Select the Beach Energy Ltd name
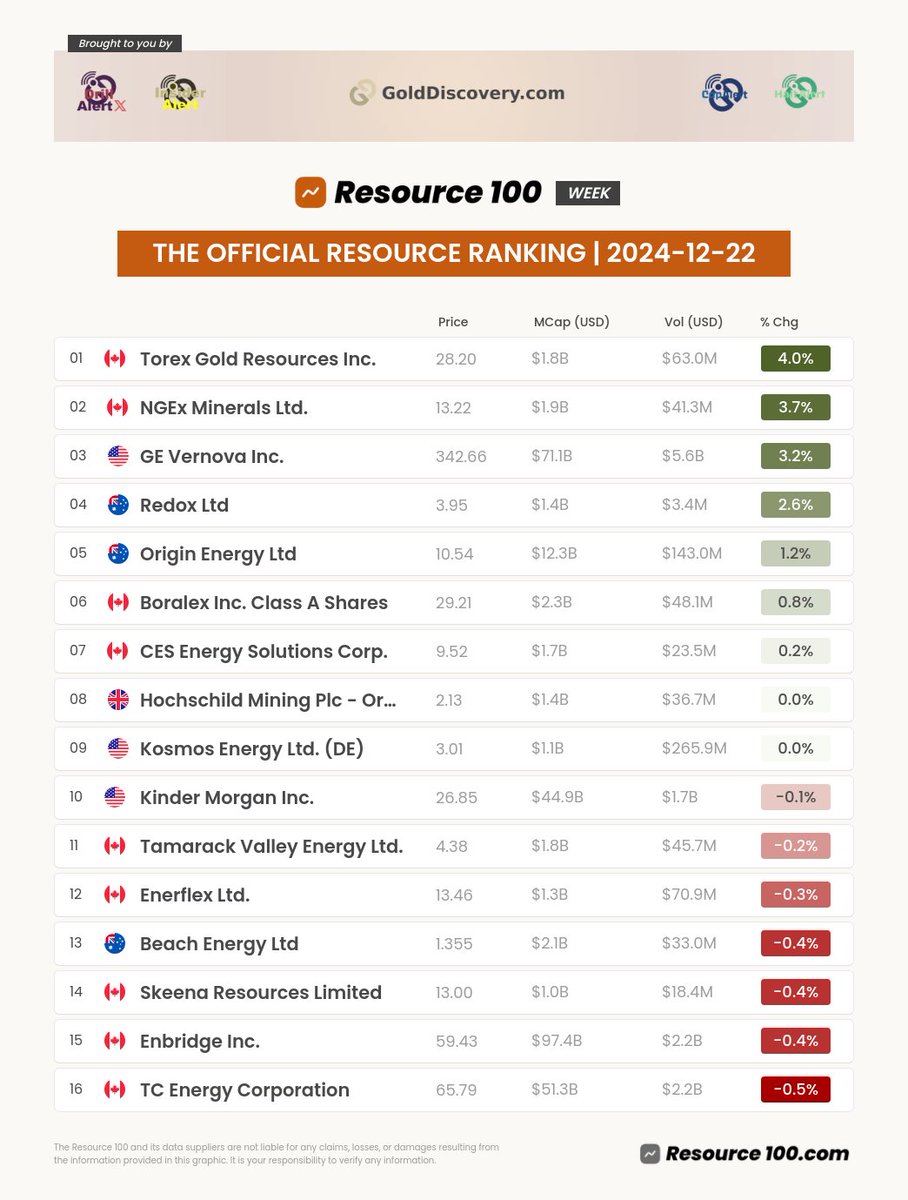The width and height of the screenshot is (908, 1200). click(219, 943)
